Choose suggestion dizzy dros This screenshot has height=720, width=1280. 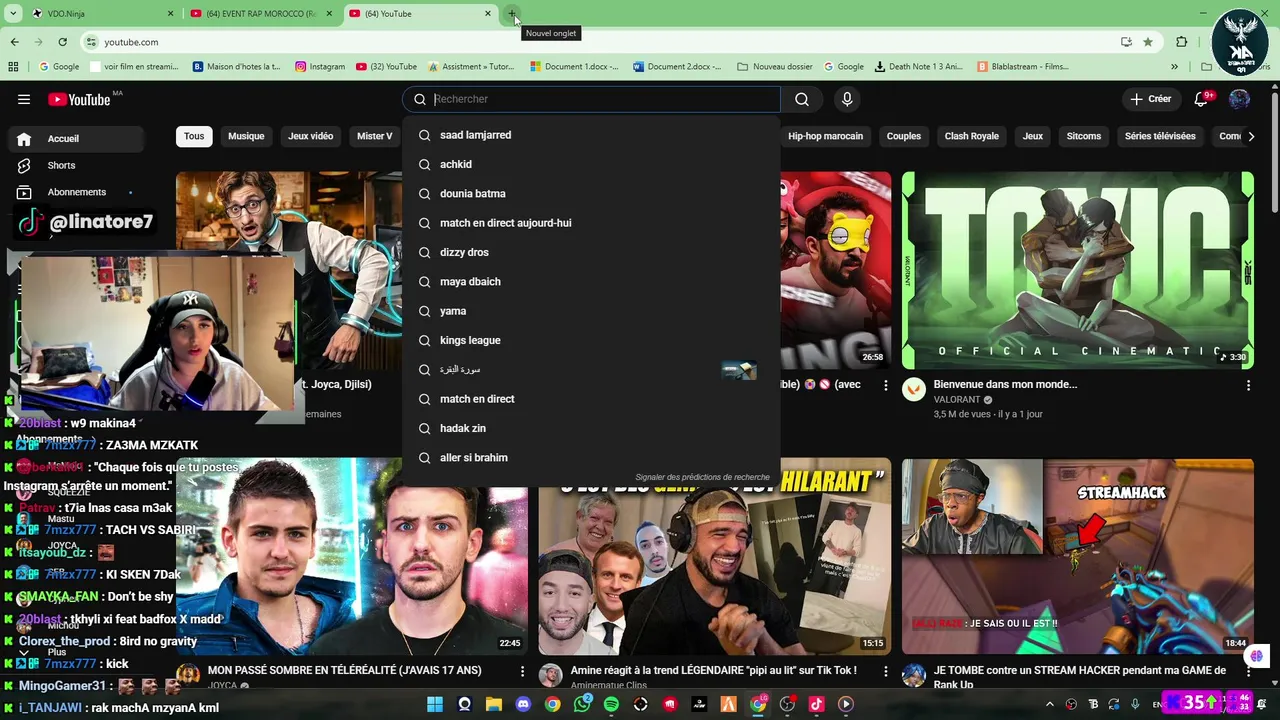(591, 252)
